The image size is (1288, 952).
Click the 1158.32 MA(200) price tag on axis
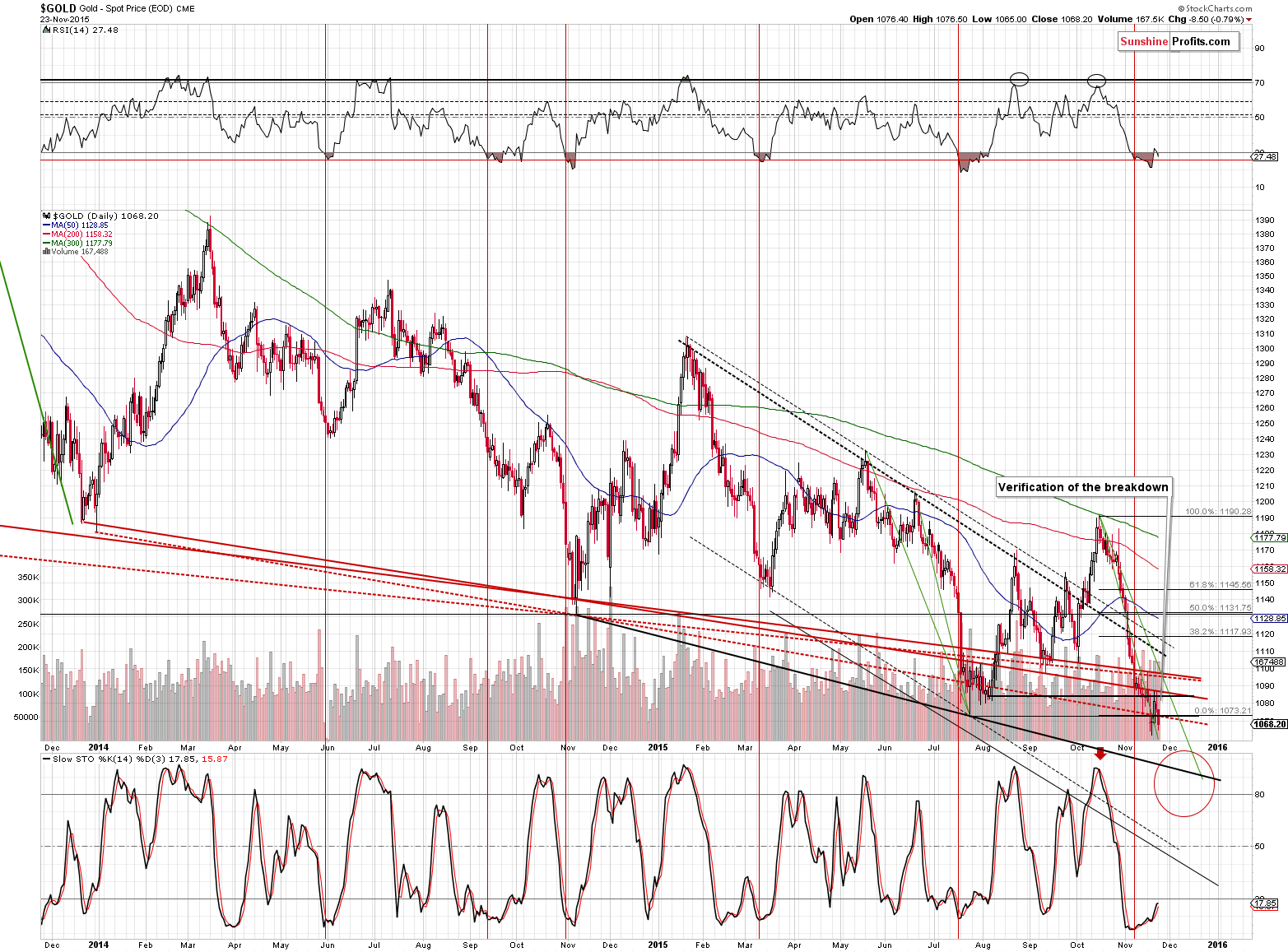(1270, 569)
